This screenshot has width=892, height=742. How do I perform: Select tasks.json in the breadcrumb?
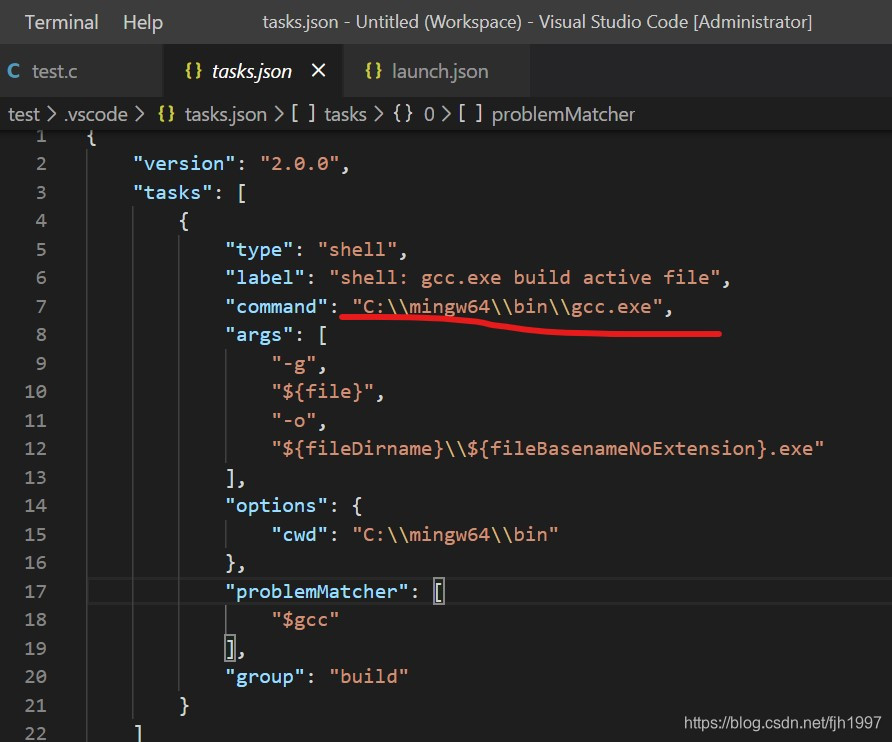tap(225, 114)
